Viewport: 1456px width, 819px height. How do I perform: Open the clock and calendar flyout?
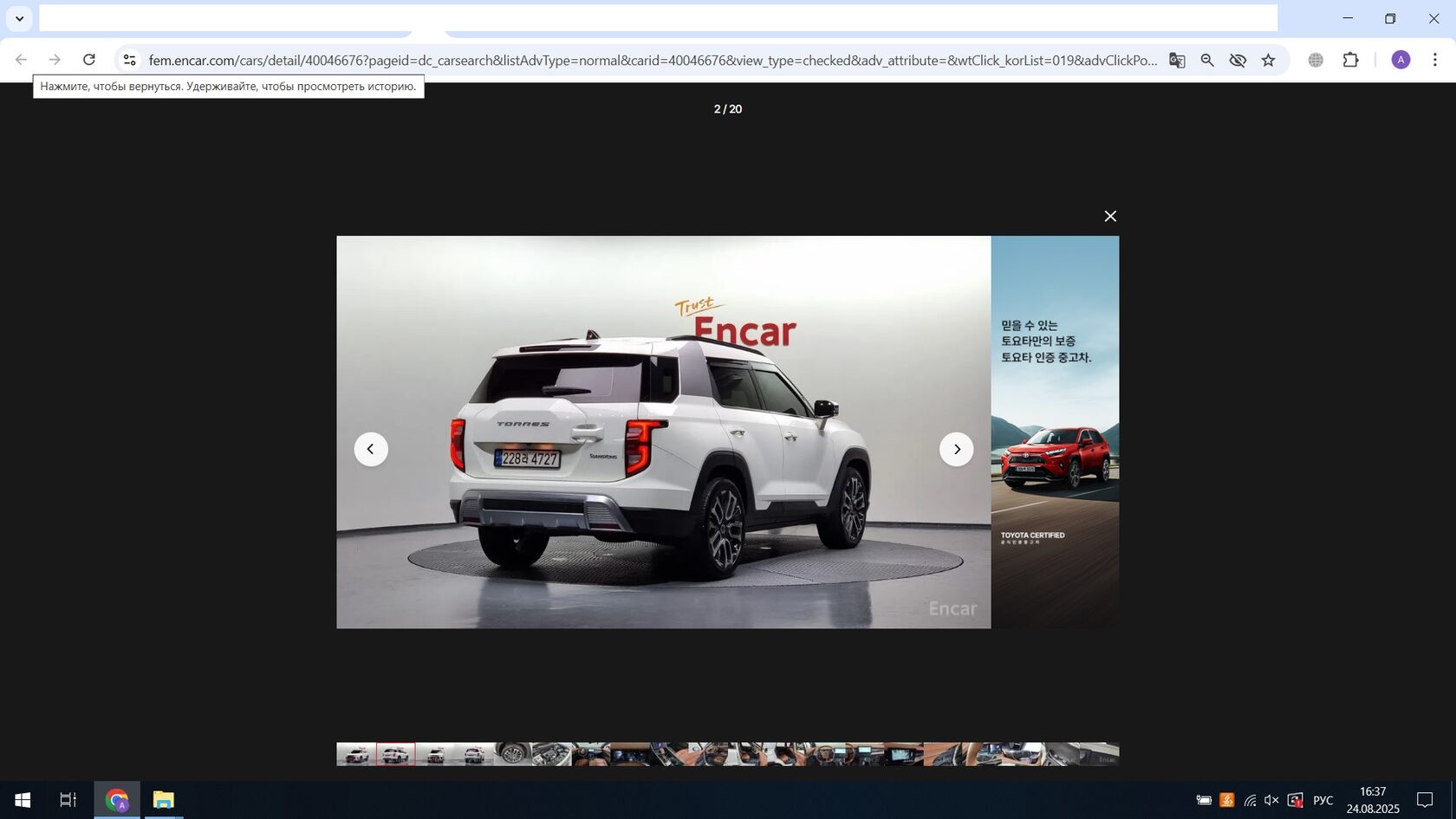[x=1373, y=800]
